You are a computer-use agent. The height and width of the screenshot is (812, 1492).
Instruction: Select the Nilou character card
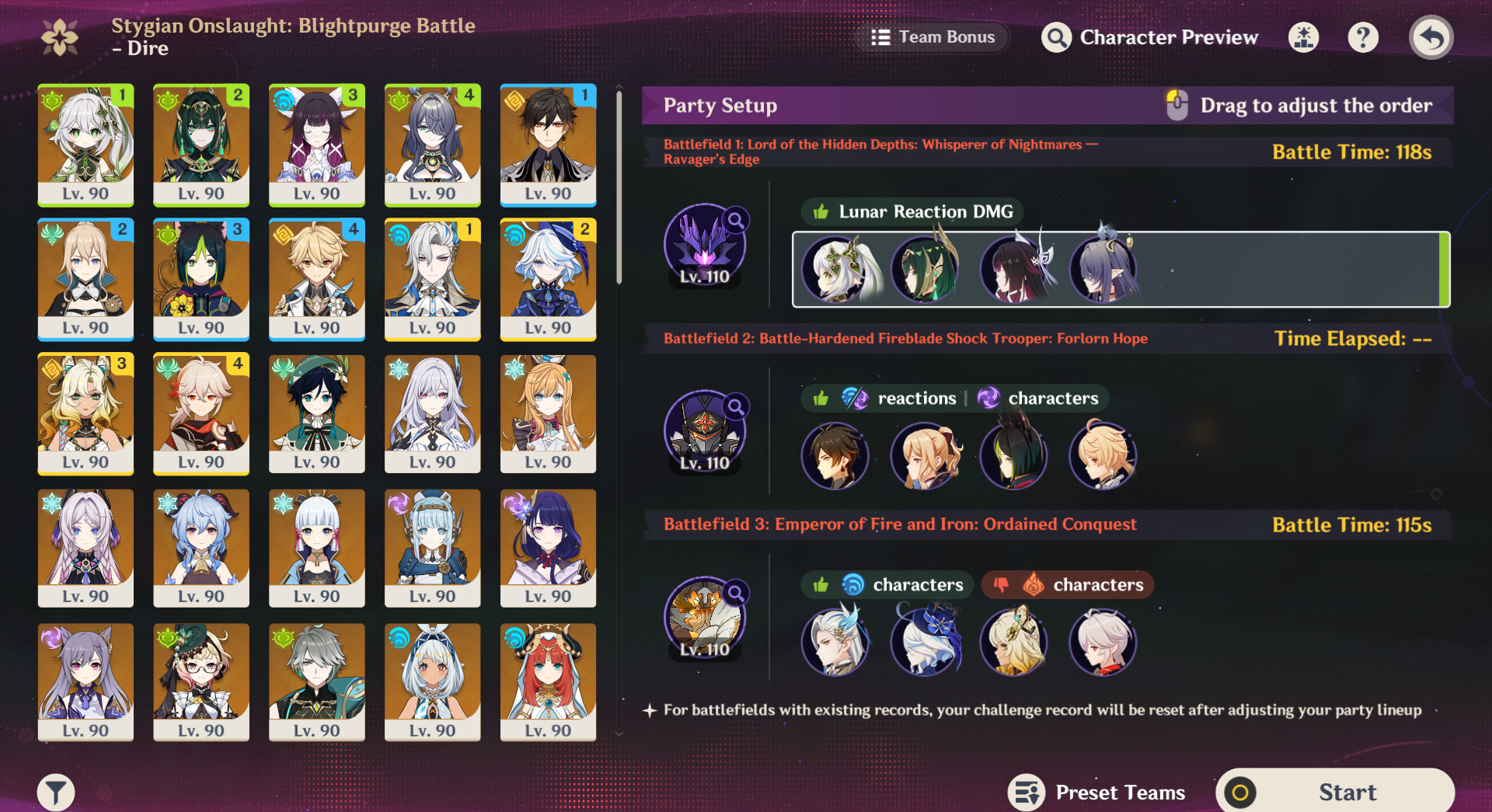pos(548,682)
